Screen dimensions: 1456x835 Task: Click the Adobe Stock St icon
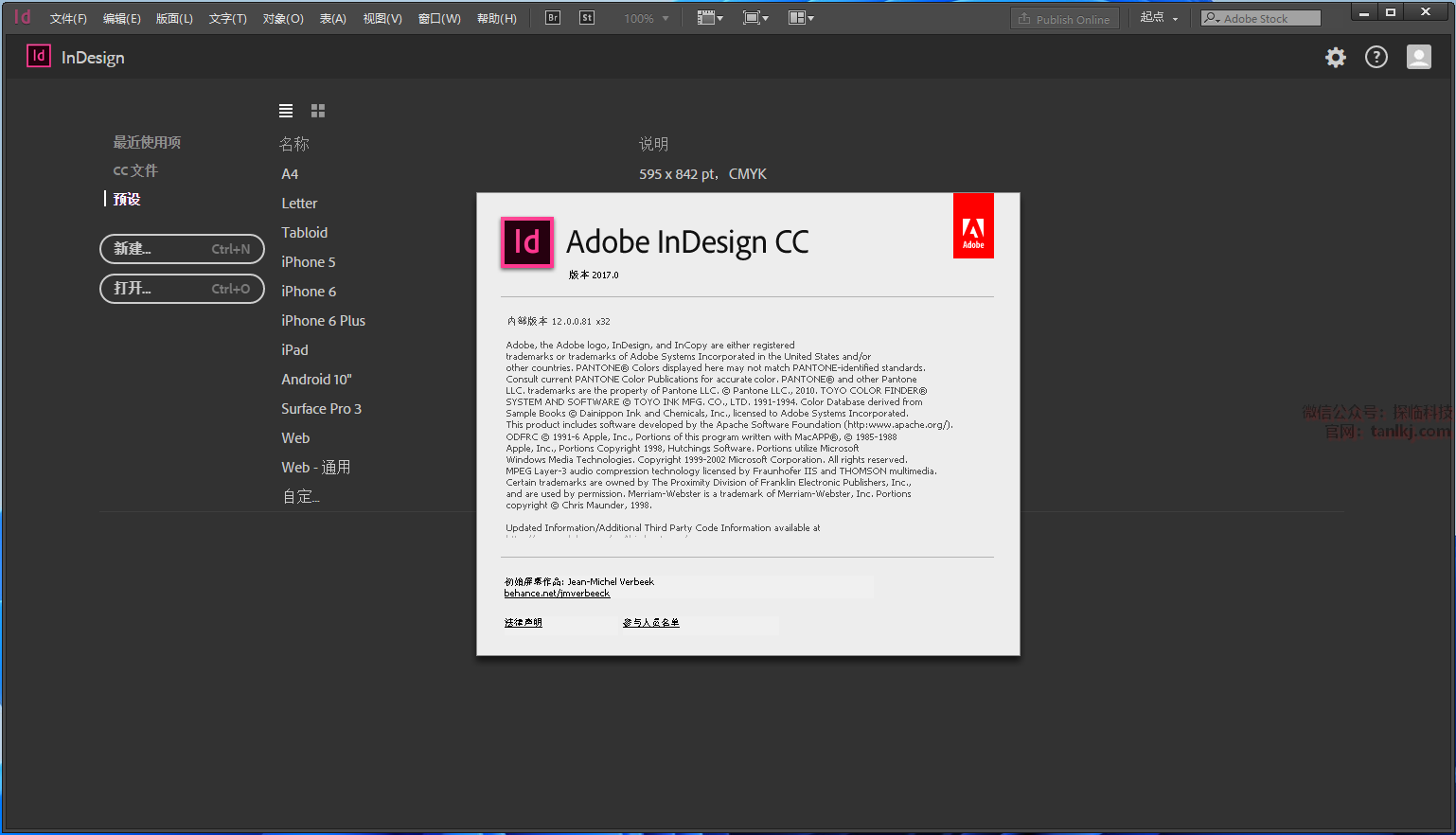click(x=587, y=18)
